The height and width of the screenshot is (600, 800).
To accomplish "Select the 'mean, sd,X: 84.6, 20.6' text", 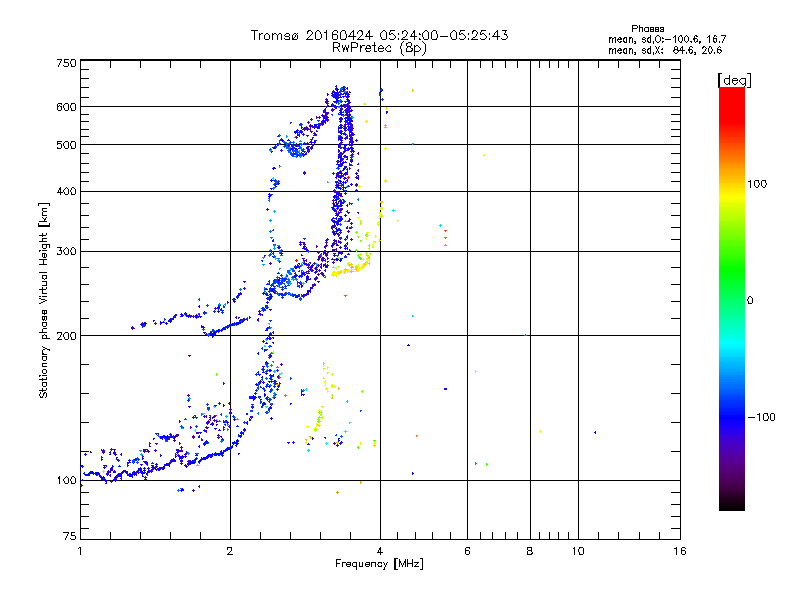I will point(665,50).
